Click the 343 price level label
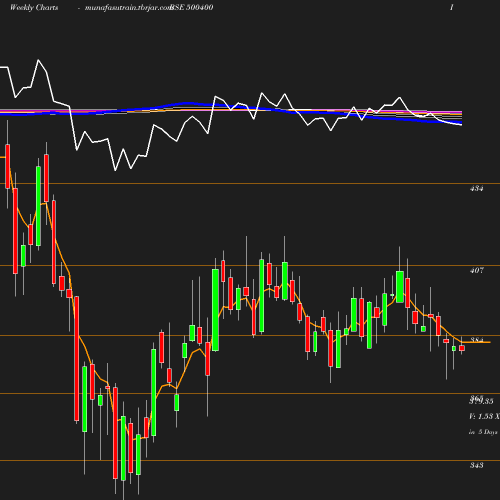 [476, 465]
